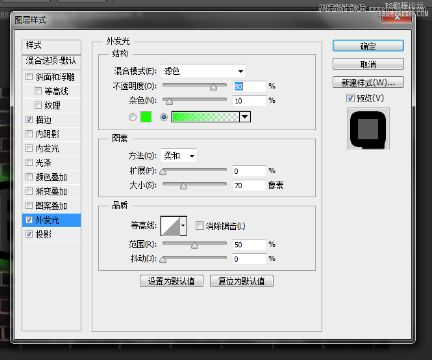Viewport: 439px width, 363px height.
Task: Select the solid color radio button
Action: point(133,117)
